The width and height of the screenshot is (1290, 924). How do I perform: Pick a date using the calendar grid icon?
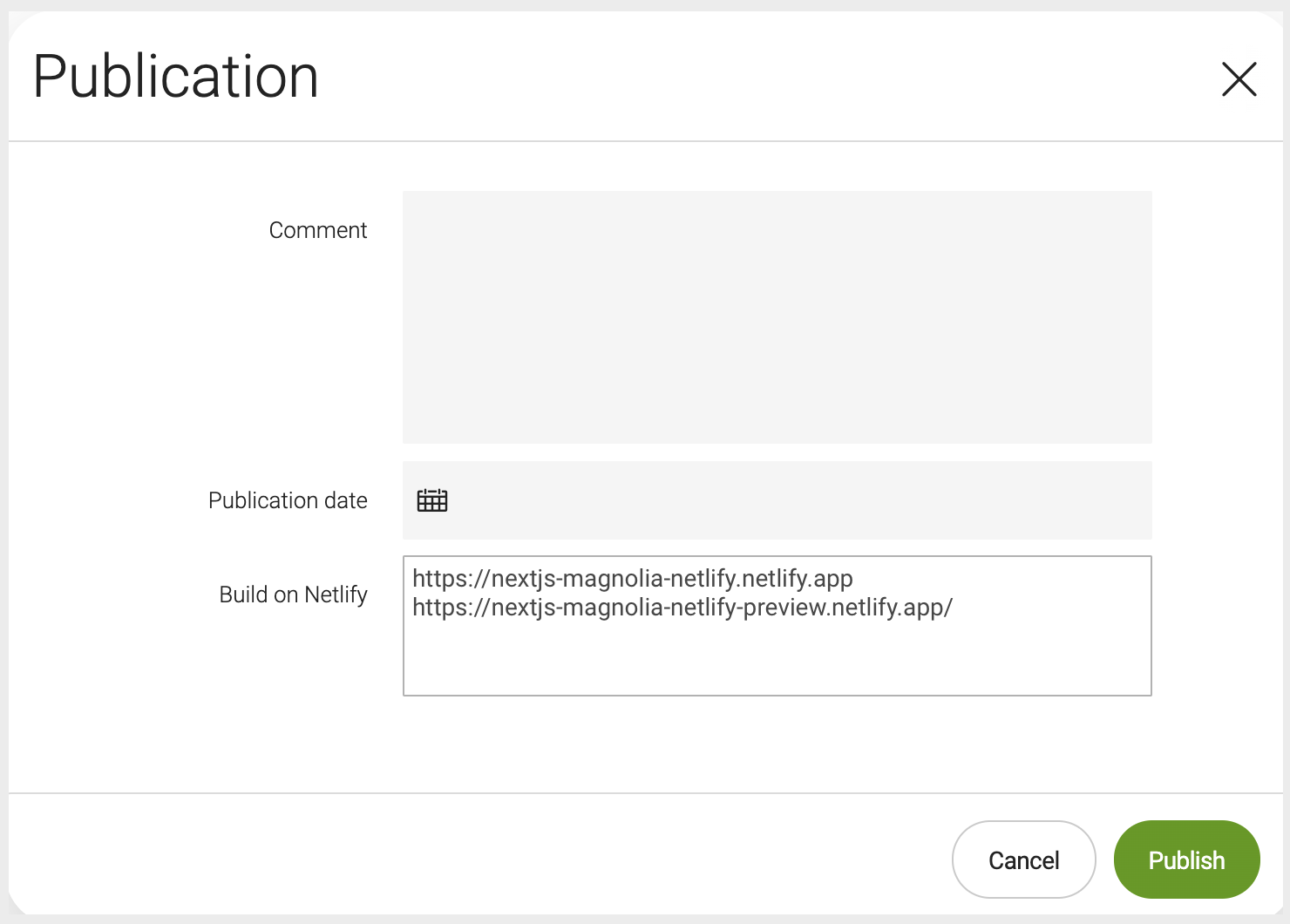[x=432, y=500]
